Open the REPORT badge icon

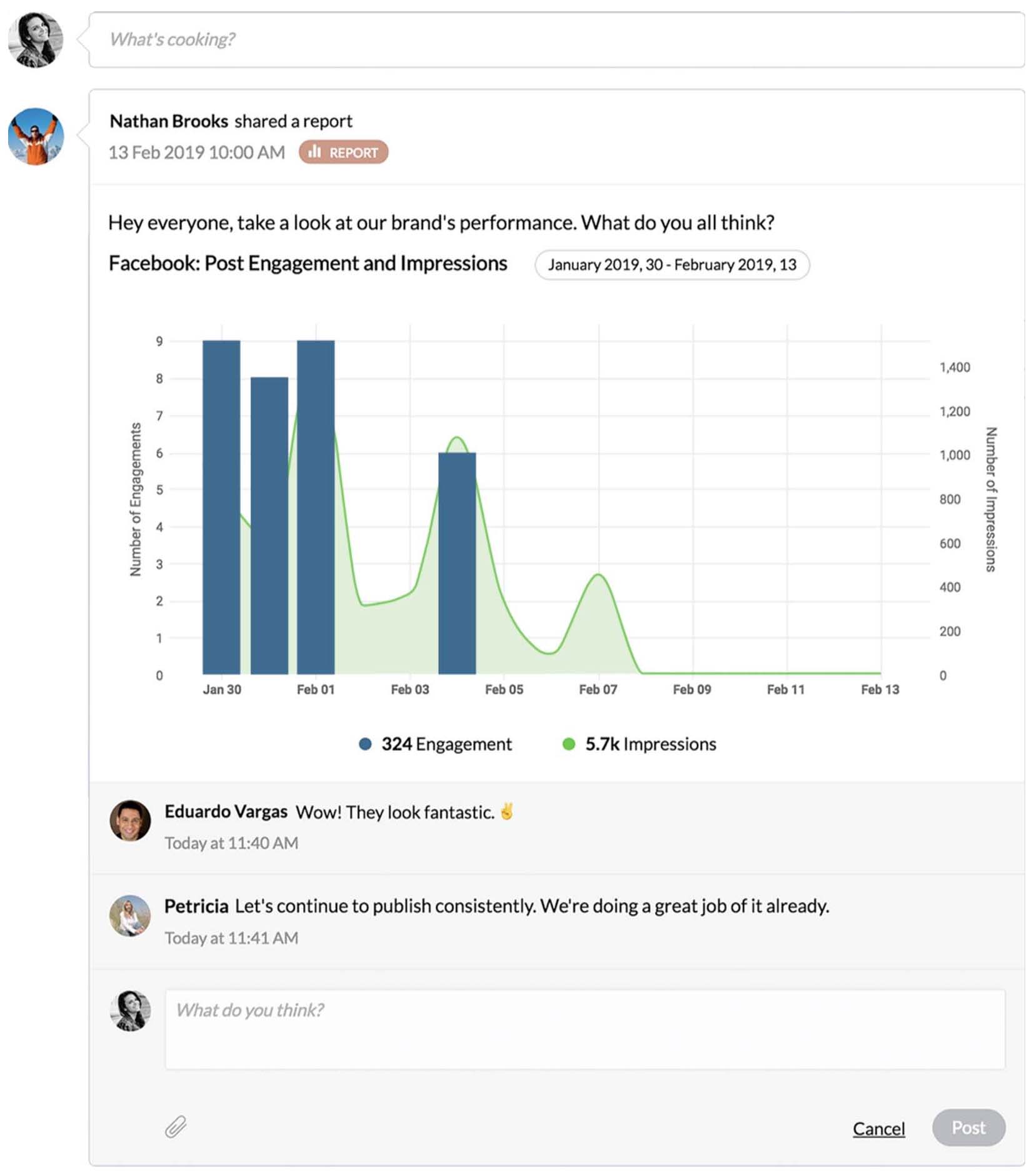tap(343, 152)
